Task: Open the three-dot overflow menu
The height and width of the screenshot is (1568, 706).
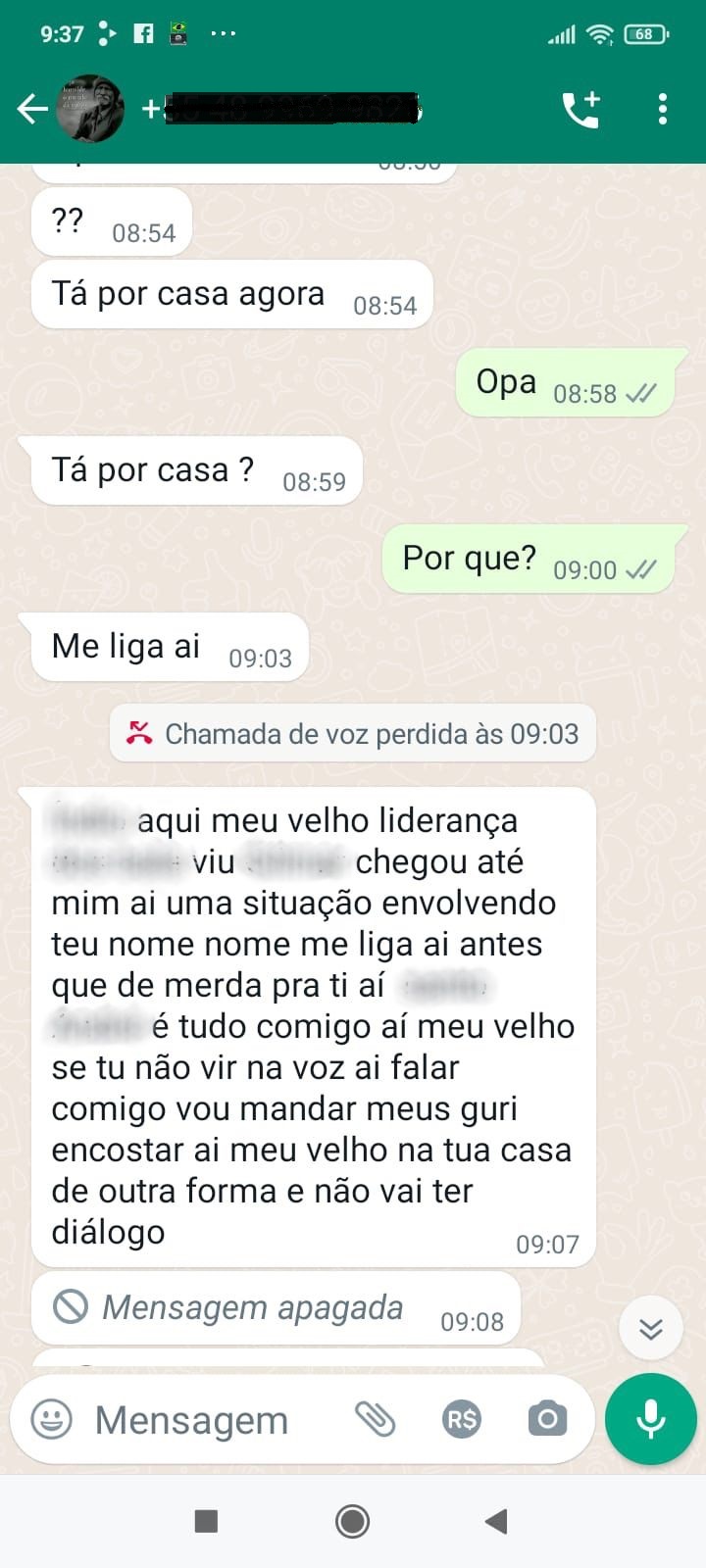Action: pyautogui.click(x=663, y=109)
